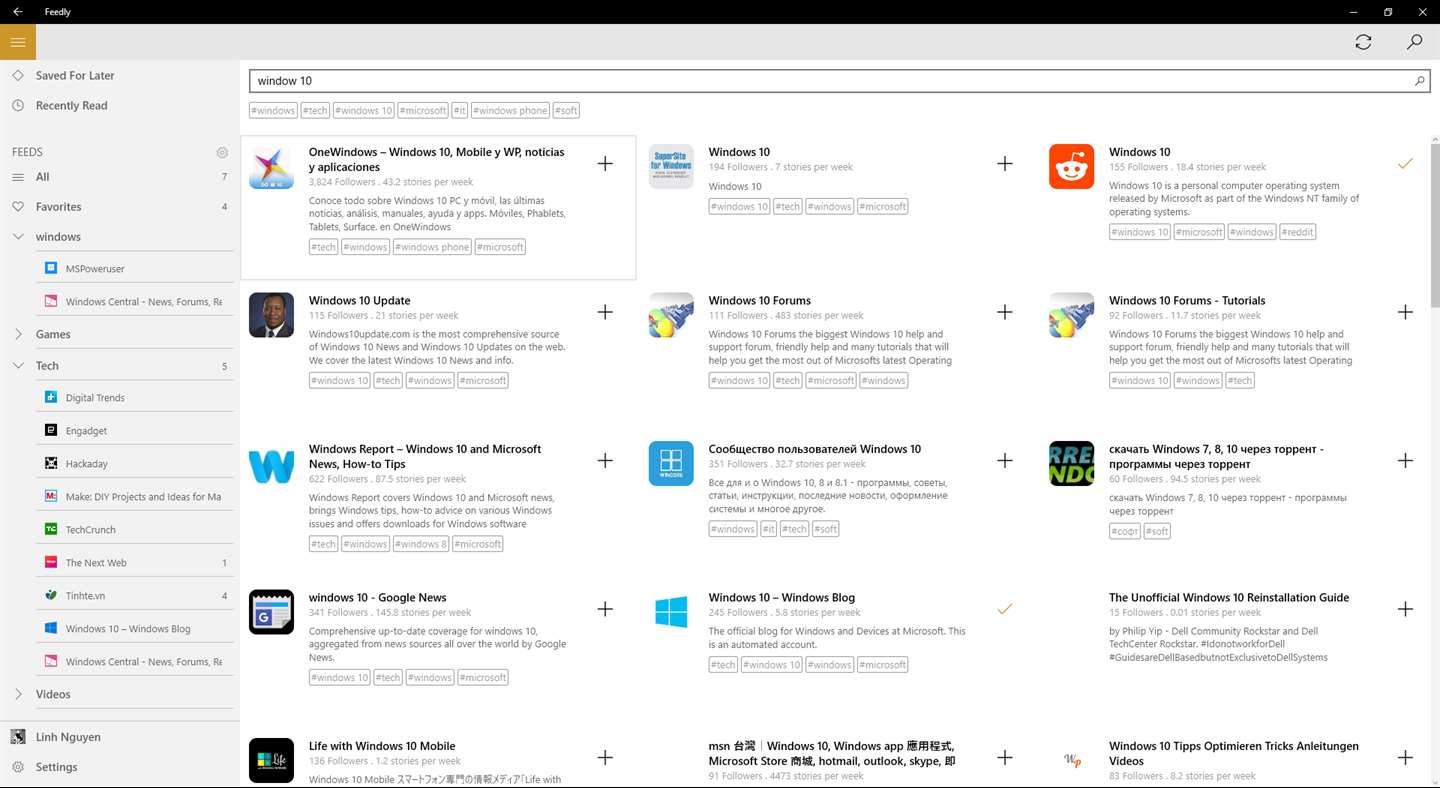Add Windows 10 Update feed
The image size is (1440, 788).
605,312
